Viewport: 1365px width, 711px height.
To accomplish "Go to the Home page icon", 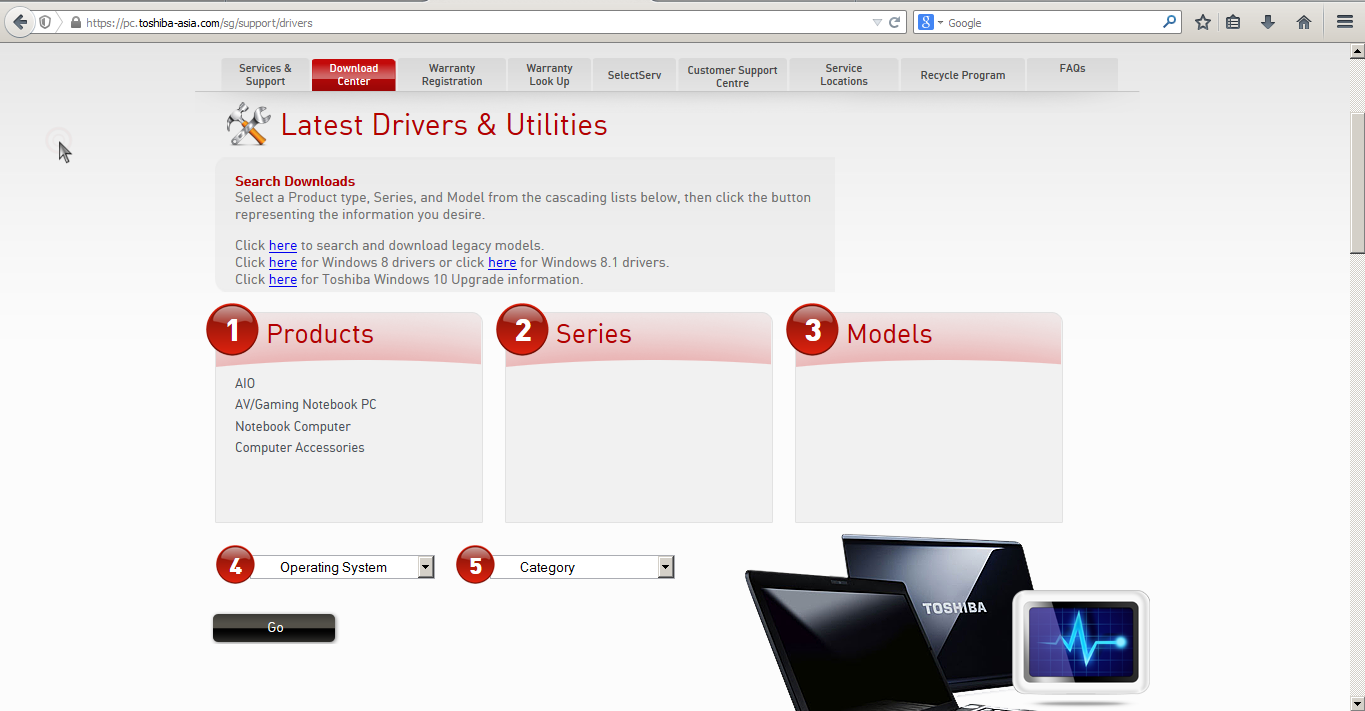I will (1304, 22).
